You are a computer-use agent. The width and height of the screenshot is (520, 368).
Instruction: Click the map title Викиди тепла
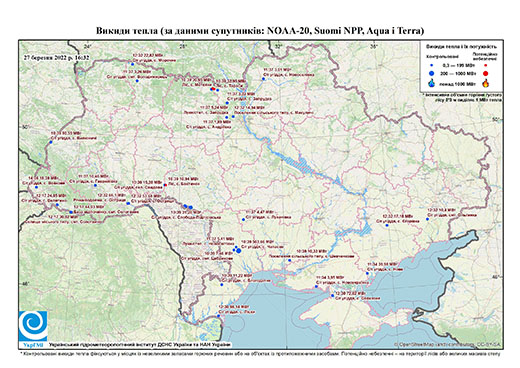(x=127, y=31)
